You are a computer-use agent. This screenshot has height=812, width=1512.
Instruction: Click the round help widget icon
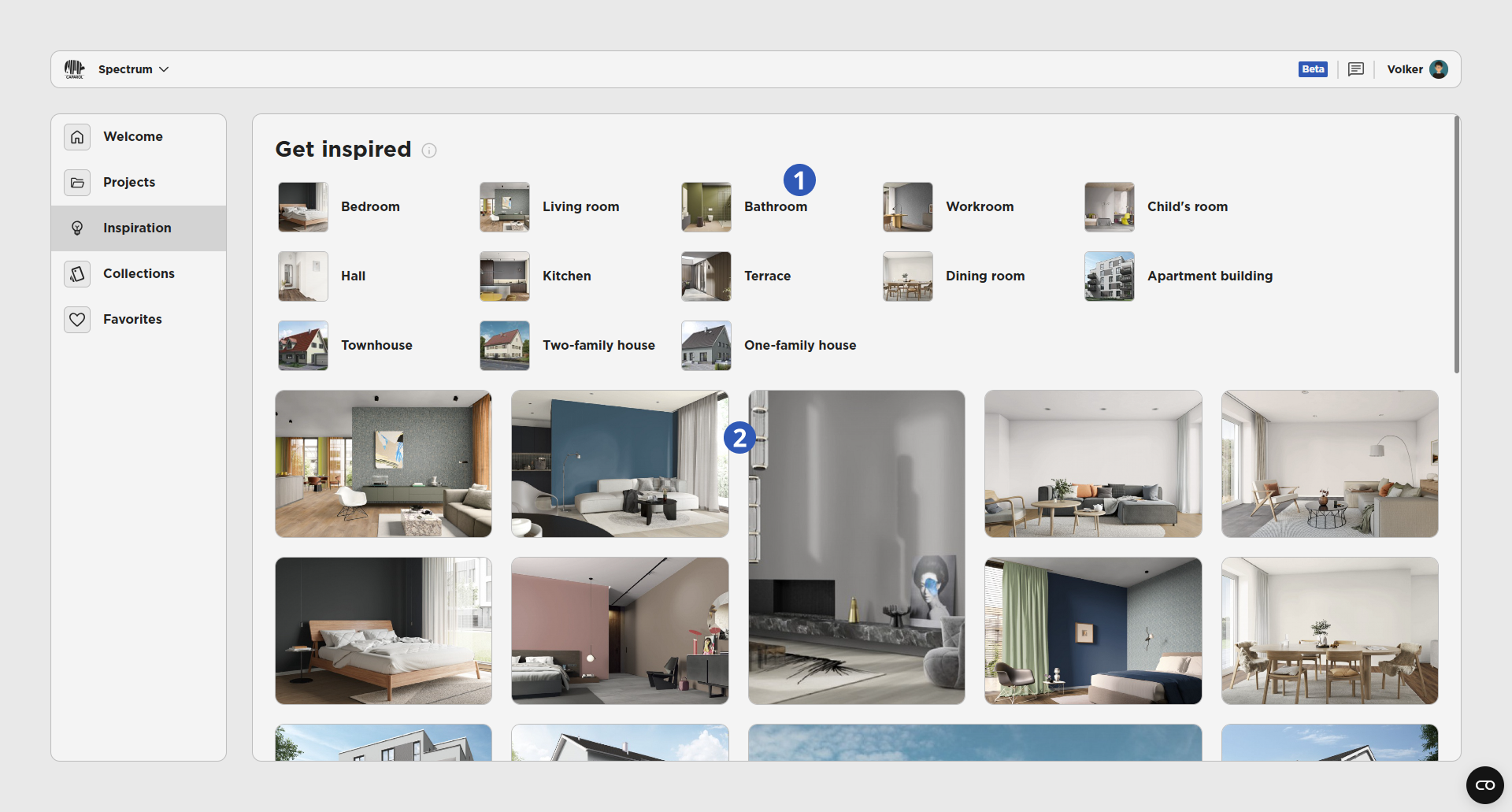1484,785
